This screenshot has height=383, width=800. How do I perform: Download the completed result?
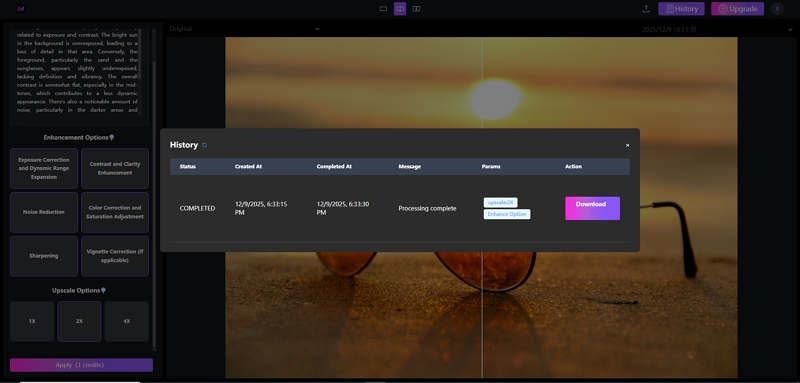[x=592, y=208]
